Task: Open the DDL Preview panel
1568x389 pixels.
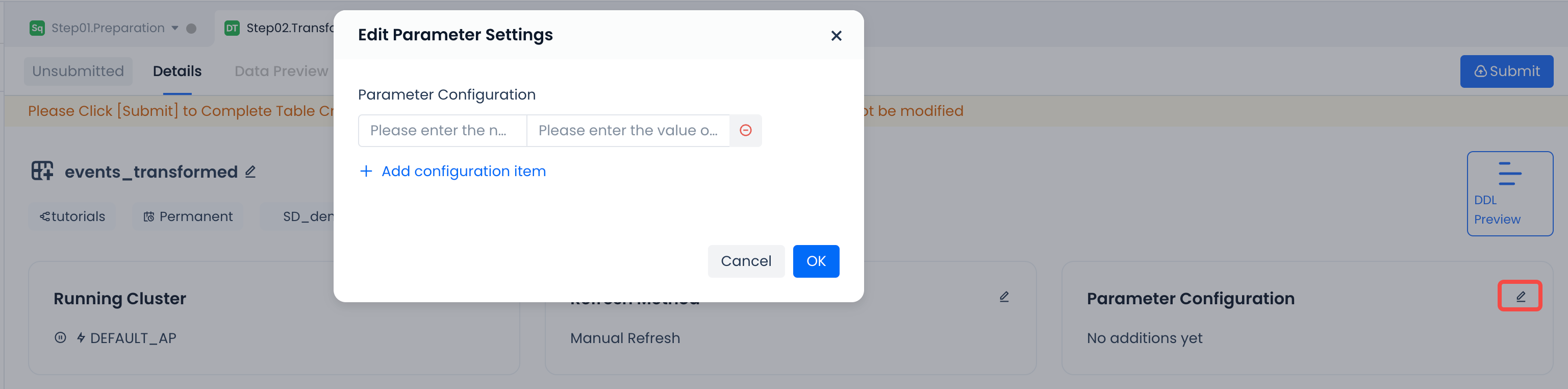Action: point(1509,193)
